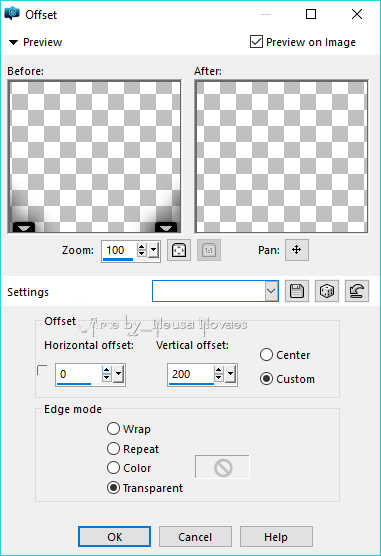Select the Pan navigate cross-arrow icon
Screen dimensions: 381x556
tap(297, 250)
